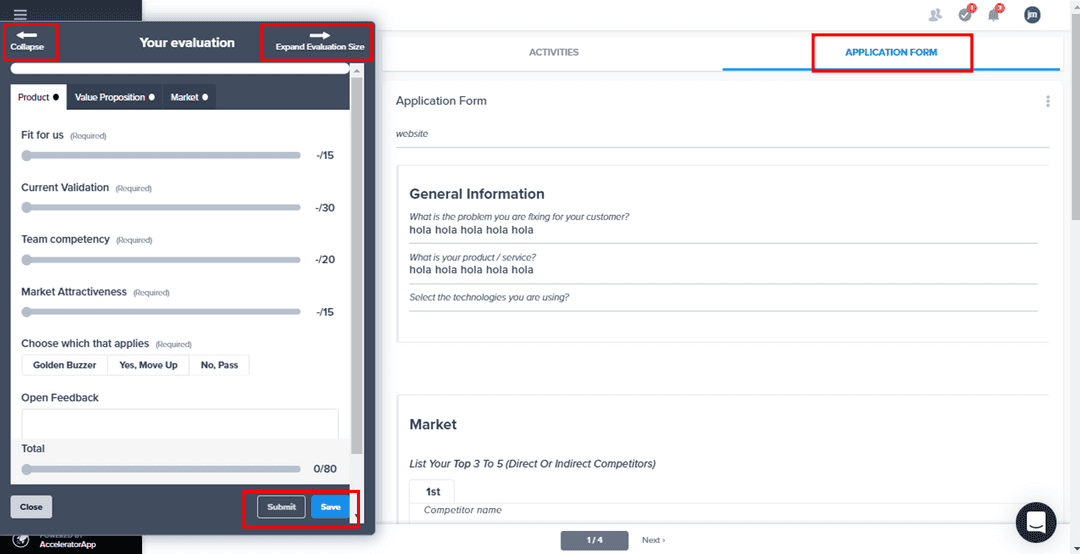
Task: Click the Collapse arrow icon
Action: point(27,36)
